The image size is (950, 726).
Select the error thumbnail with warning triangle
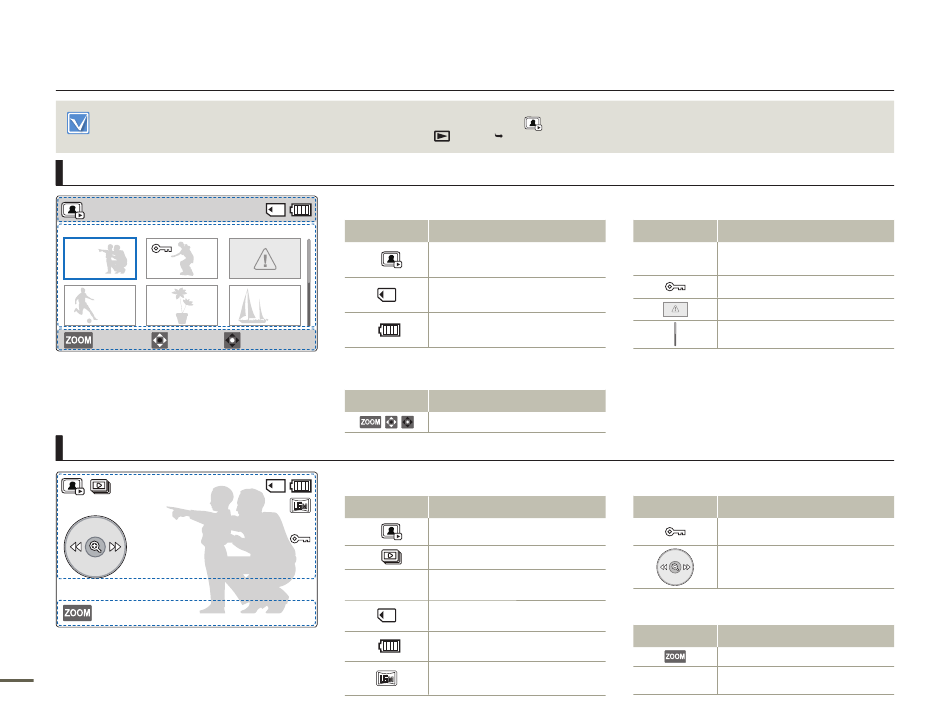tap(265, 258)
